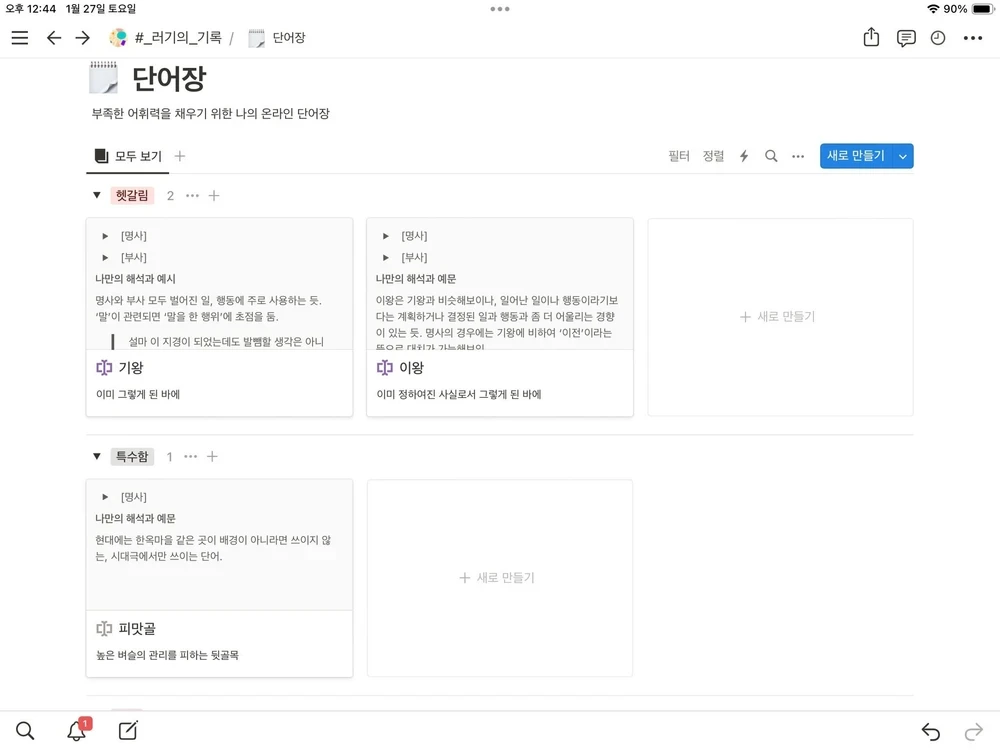The width and height of the screenshot is (1000, 750).
Task: Select 높은 벼슬의 관리를 피하는 뒷골목 text
Action: (x=167, y=656)
